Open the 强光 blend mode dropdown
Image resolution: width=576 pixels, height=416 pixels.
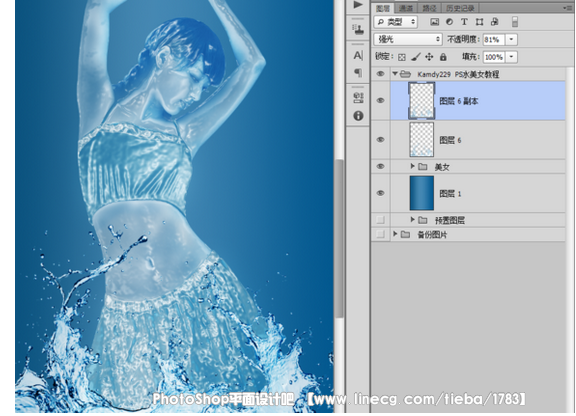click(408, 39)
